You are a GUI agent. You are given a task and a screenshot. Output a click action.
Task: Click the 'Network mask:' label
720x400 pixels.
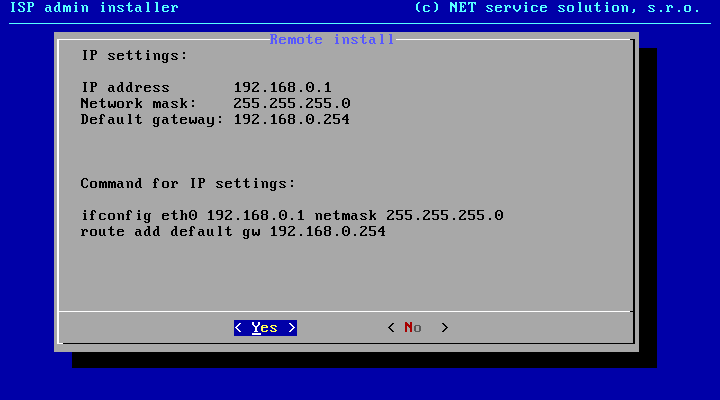click(x=139, y=103)
